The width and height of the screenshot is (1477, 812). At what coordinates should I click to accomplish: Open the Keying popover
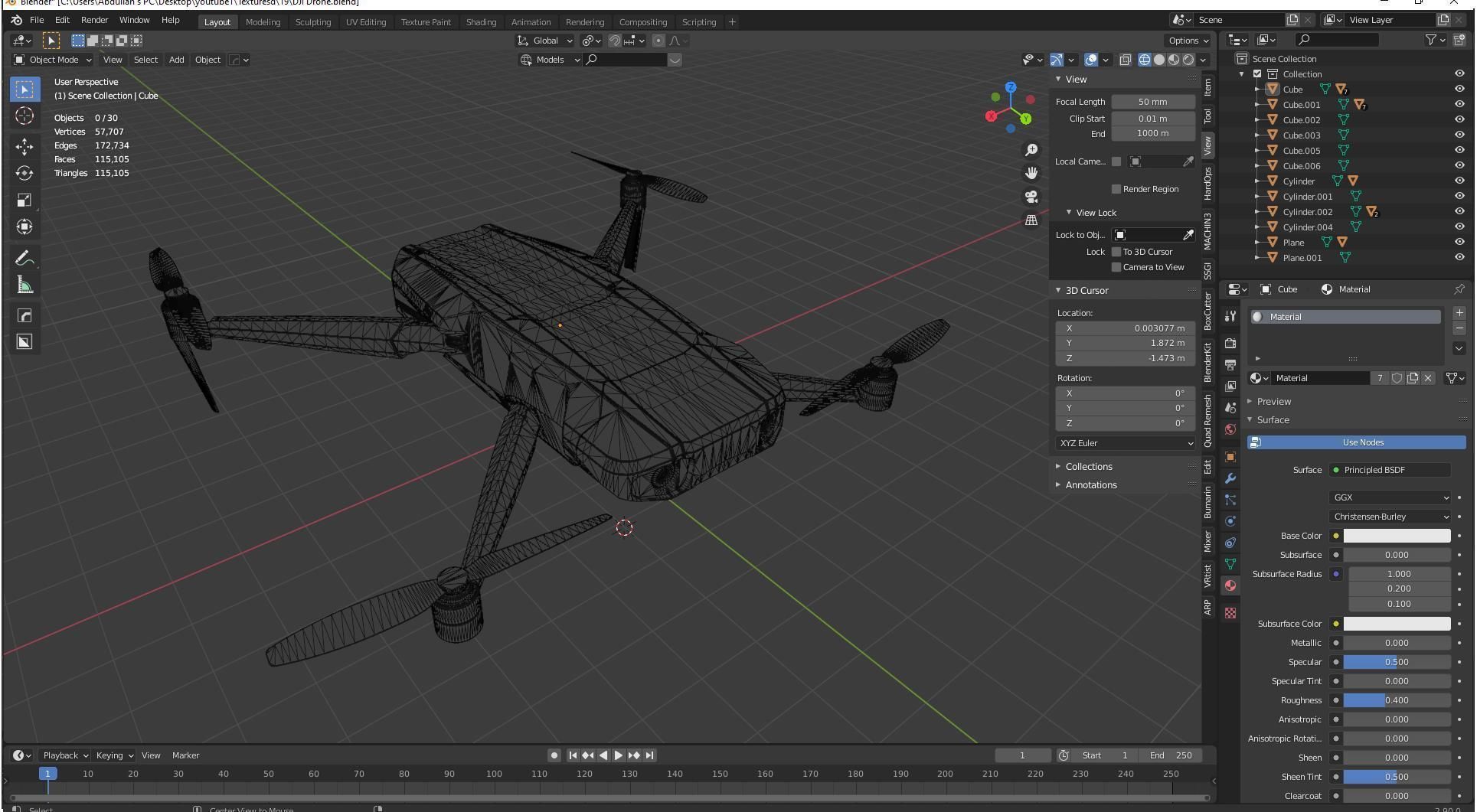tap(114, 755)
